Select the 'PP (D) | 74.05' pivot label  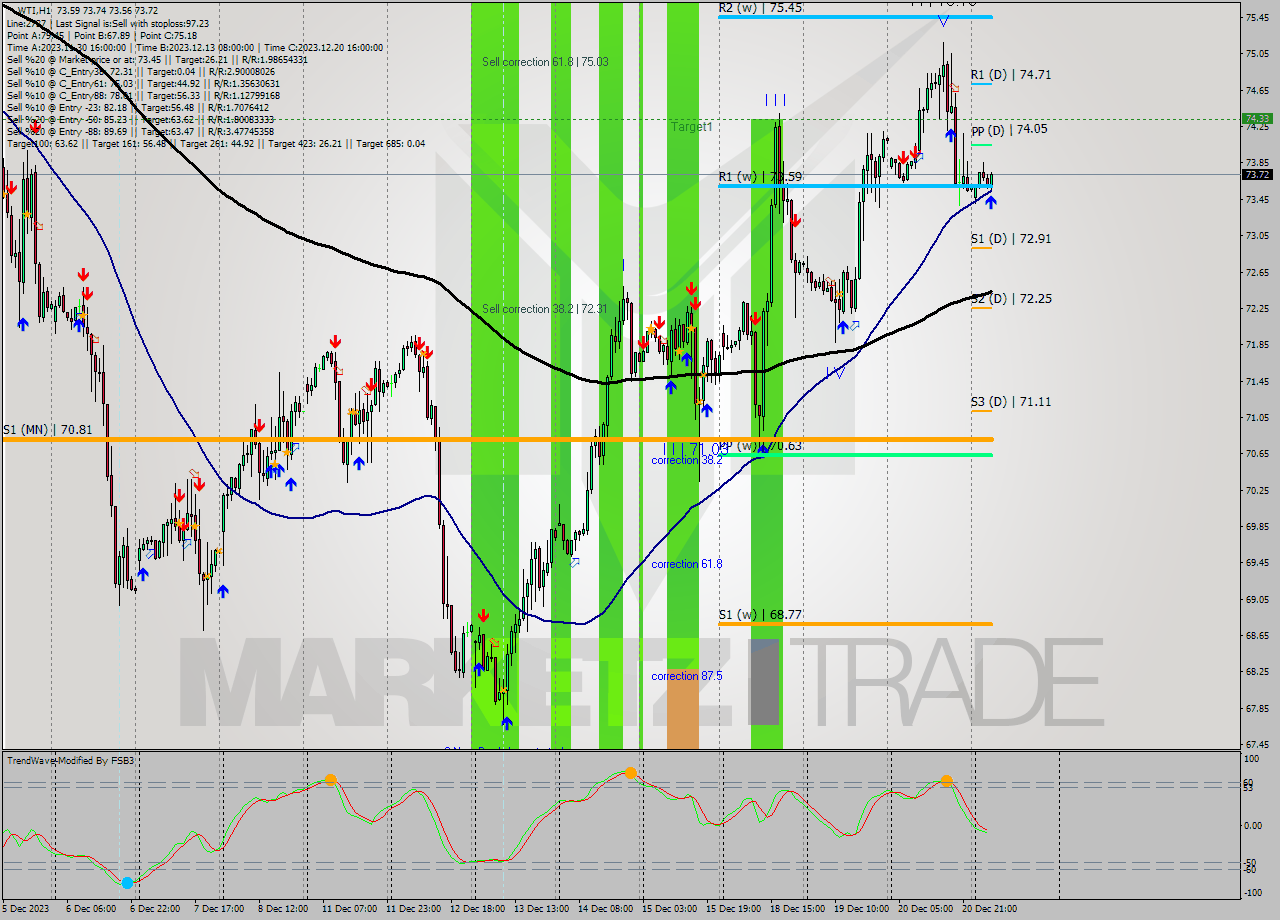coord(1009,129)
